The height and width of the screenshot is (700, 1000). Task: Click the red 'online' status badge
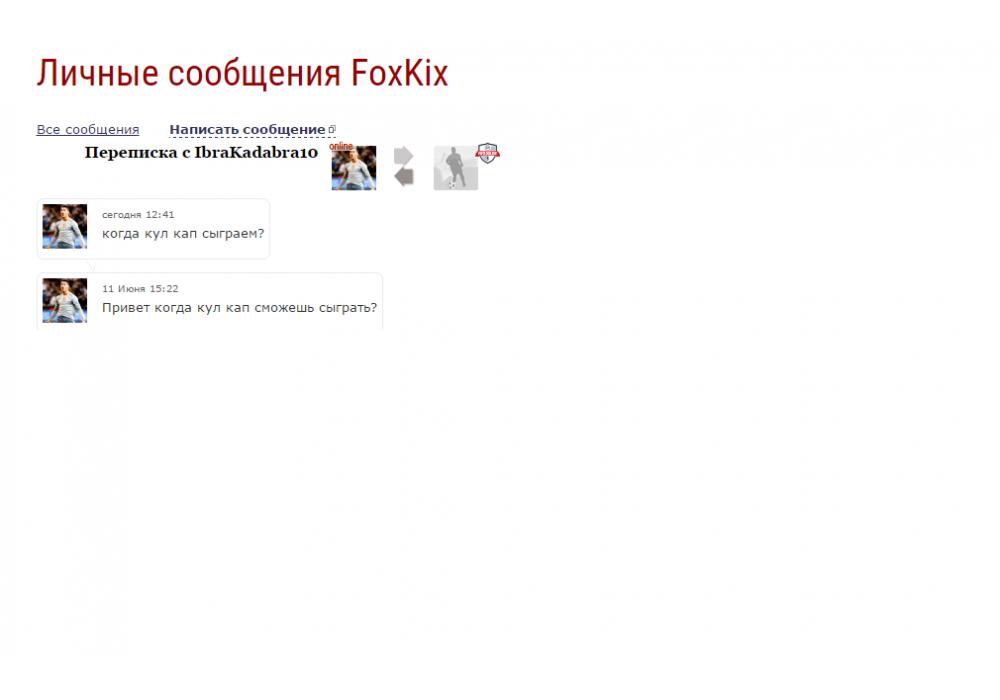(x=341, y=147)
